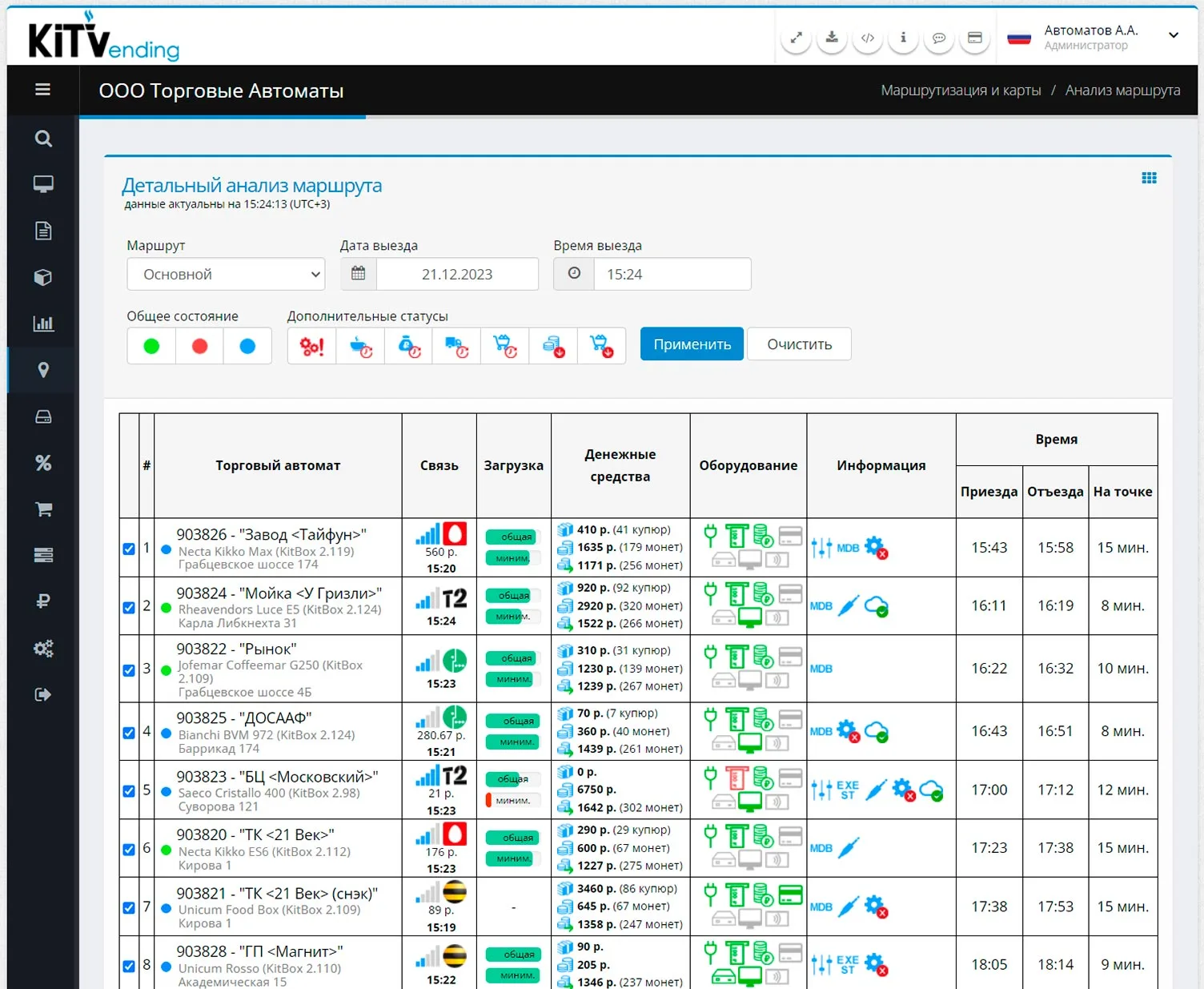Uncheck row 3 Рынок checkbox

pos(129,670)
